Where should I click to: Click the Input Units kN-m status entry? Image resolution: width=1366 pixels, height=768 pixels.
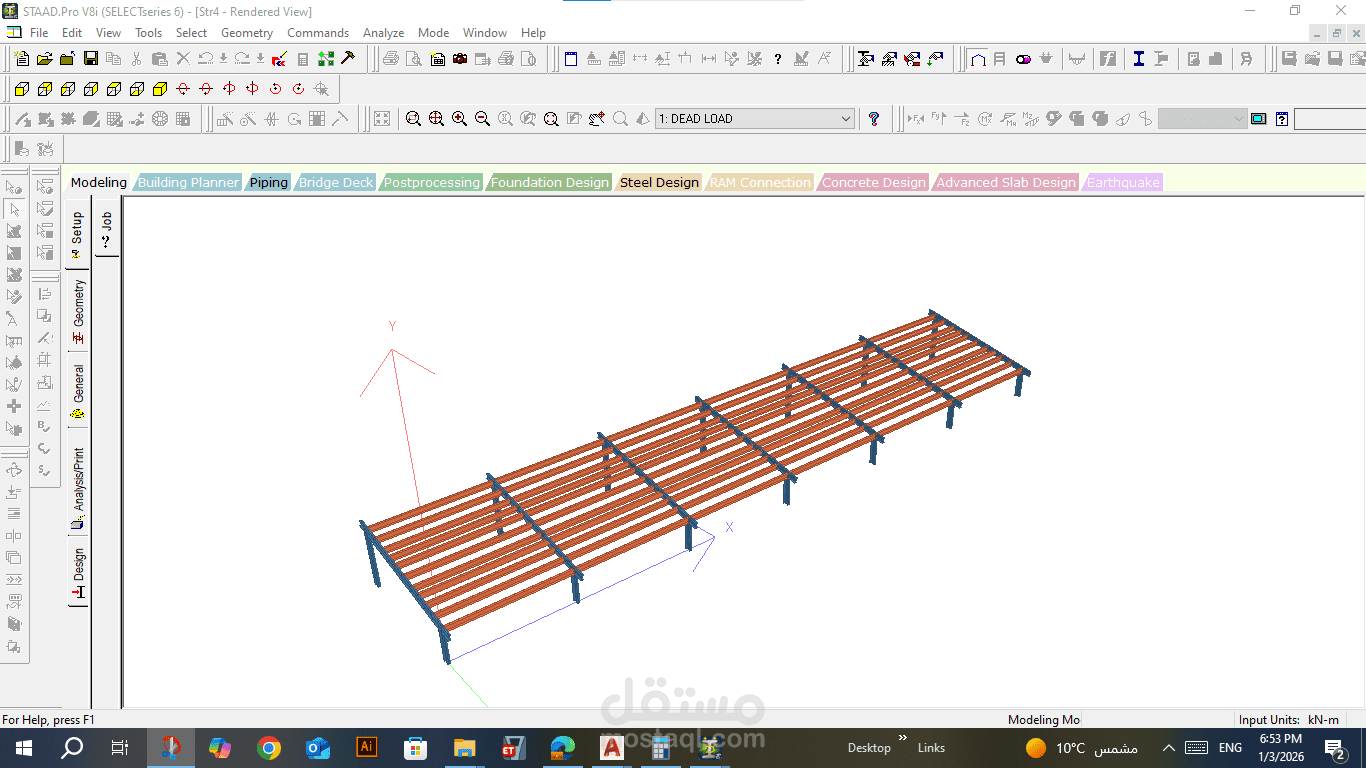1289,720
